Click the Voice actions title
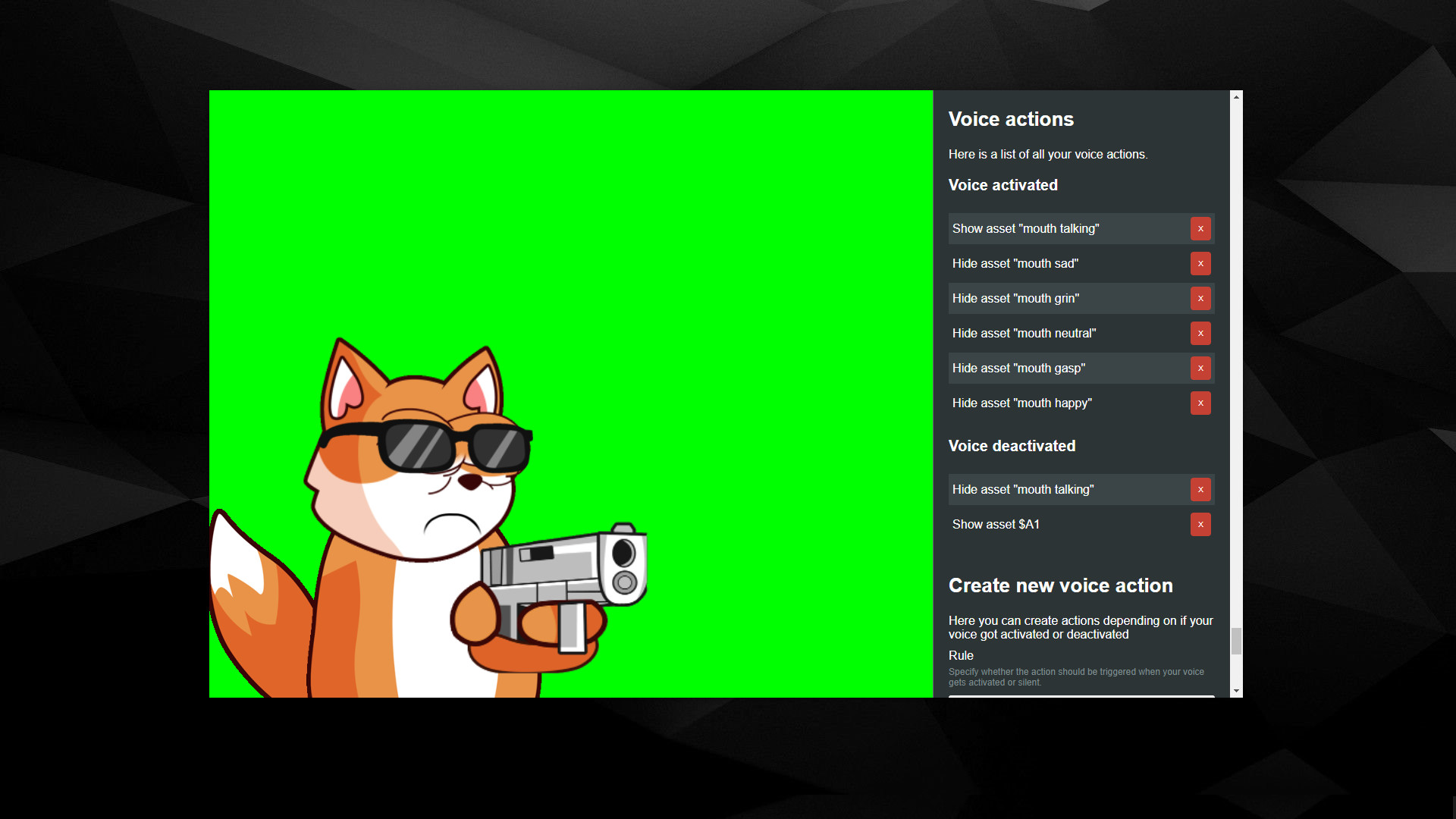This screenshot has width=1456, height=819. 1011,119
